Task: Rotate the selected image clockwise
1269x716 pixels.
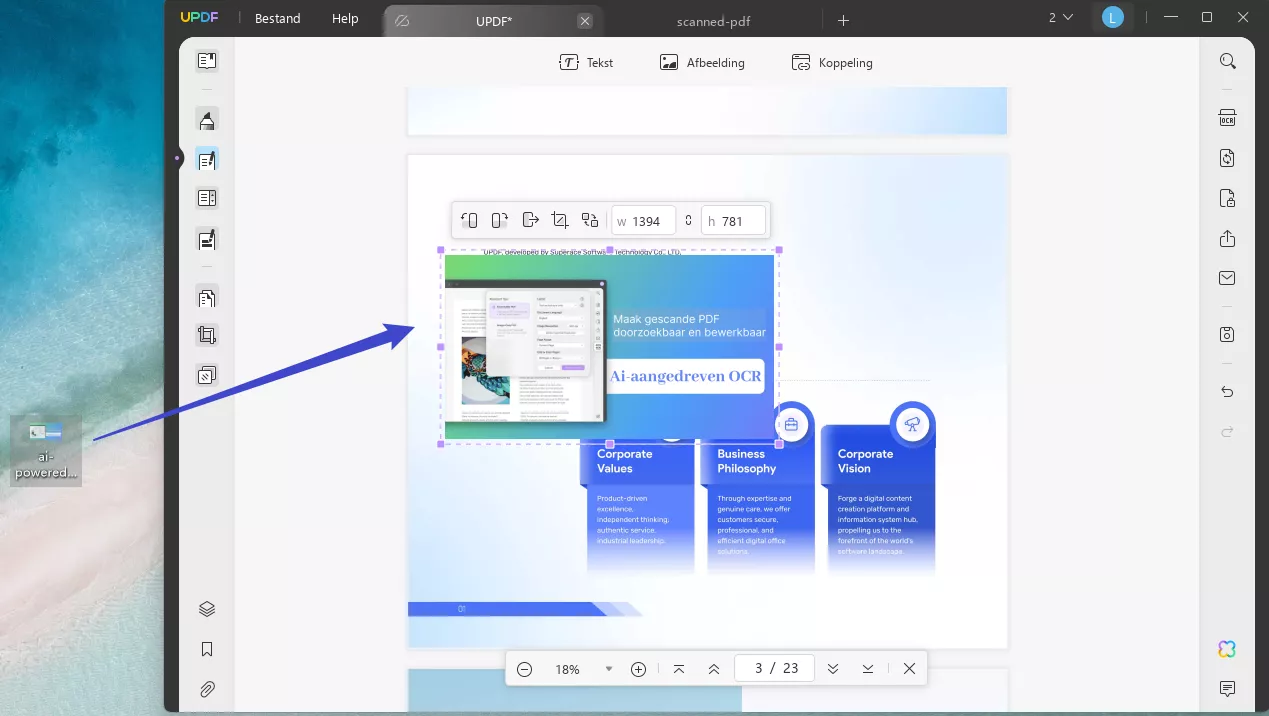Action: (x=500, y=220)
